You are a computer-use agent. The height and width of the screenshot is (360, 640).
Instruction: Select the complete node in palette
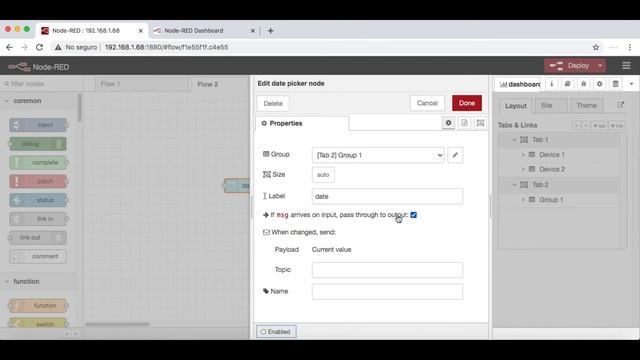click(x=38, y=162)
